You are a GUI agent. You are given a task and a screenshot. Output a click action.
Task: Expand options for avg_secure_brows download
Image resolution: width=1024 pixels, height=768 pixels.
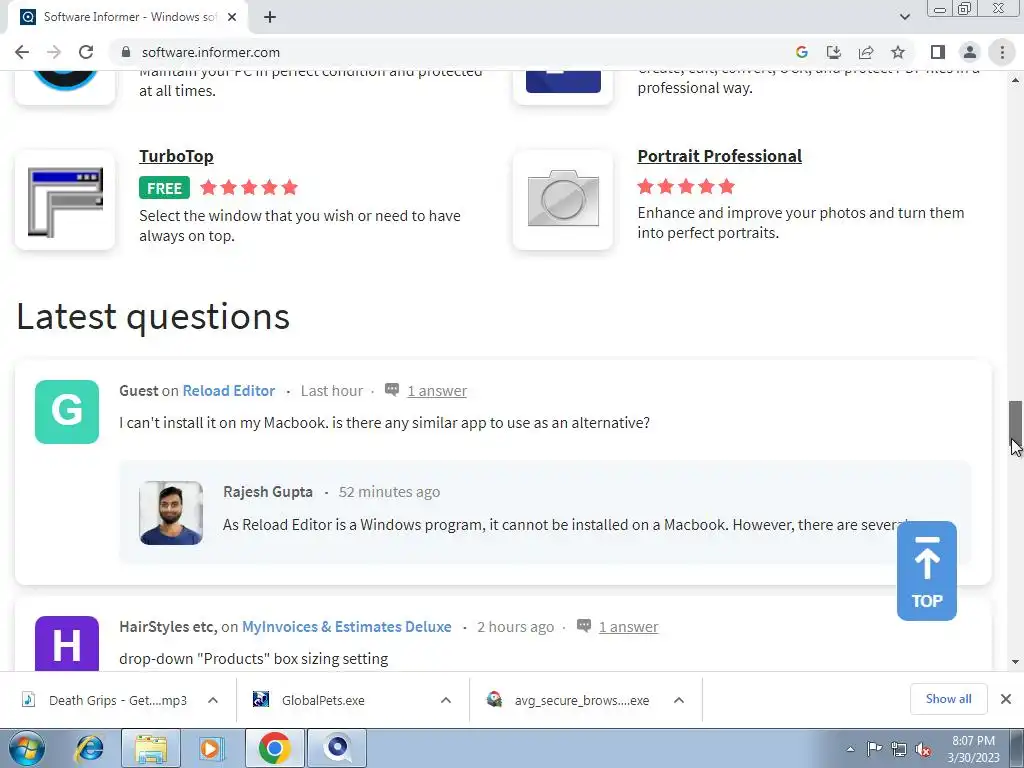(x=679, y=700)
